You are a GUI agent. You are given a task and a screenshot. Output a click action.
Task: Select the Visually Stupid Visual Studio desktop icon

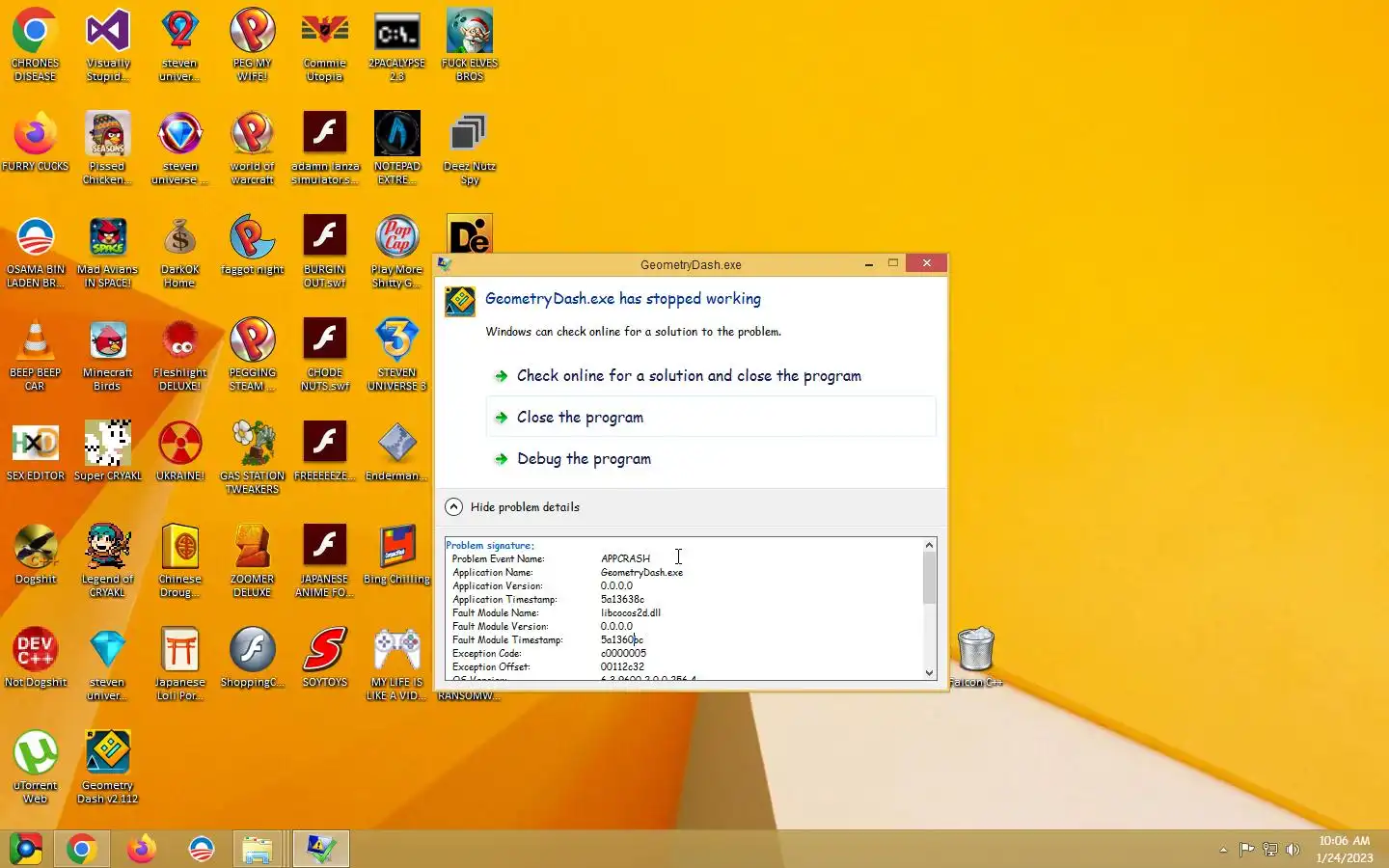pos(107,44)
